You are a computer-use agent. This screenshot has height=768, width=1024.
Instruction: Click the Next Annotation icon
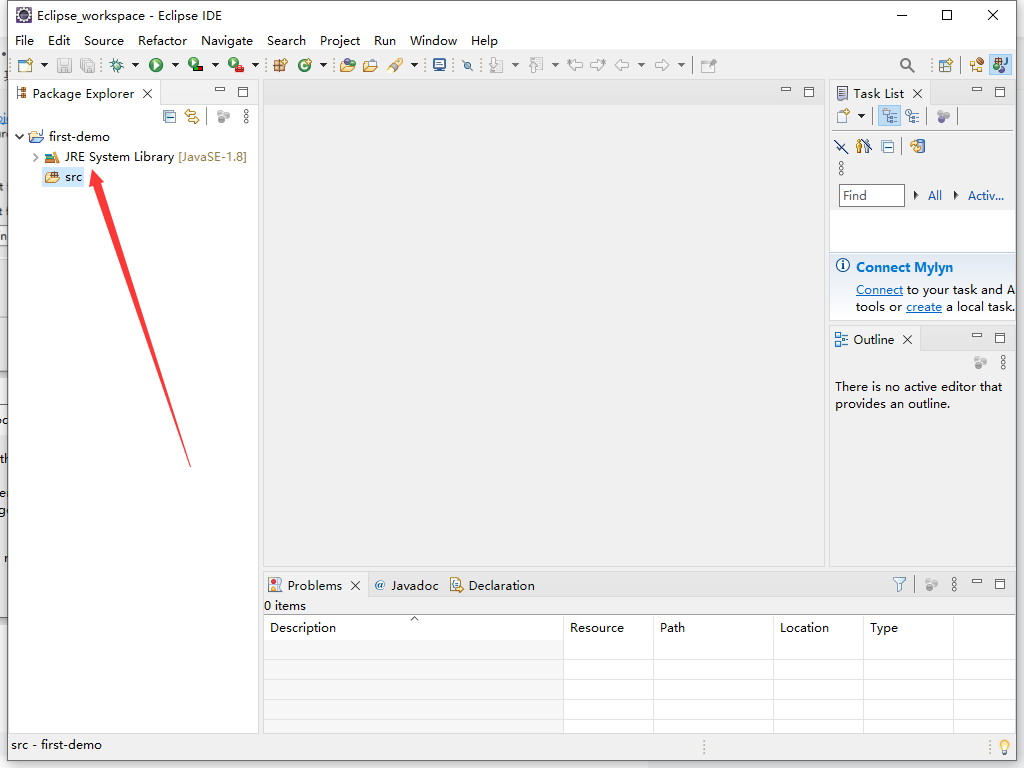click(x=496, y=65)
